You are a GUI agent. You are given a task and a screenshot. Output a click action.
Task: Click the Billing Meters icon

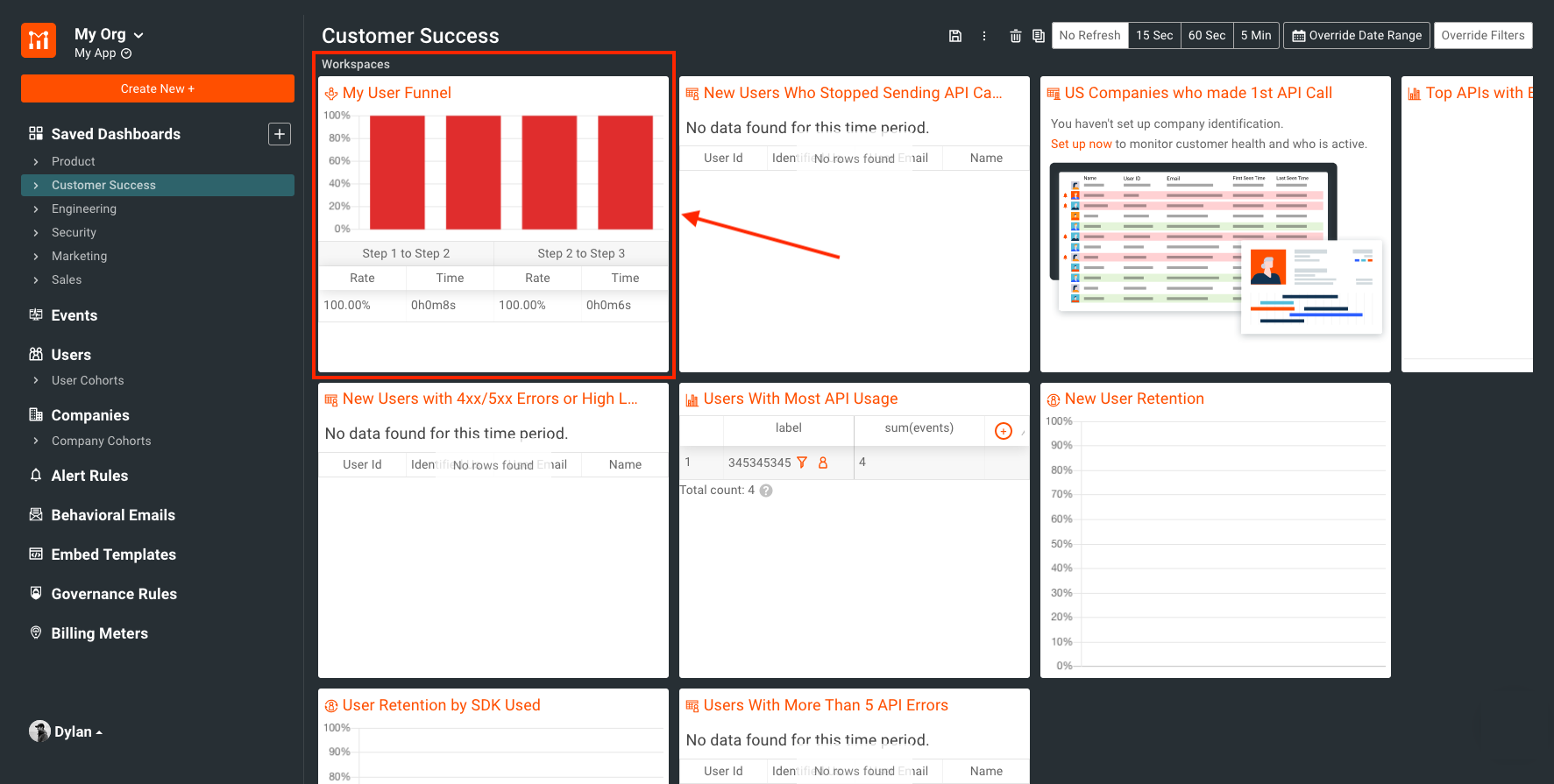pos(36,632)
